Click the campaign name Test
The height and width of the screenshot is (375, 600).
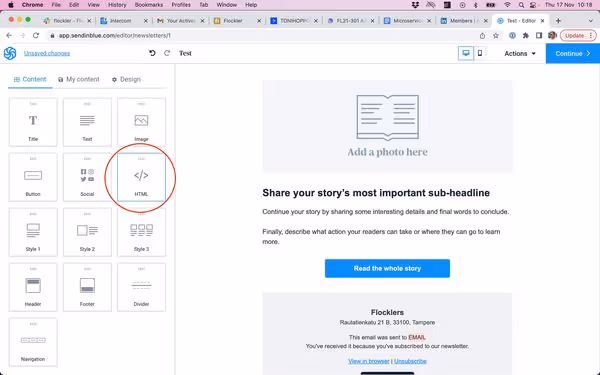point(185,53)
